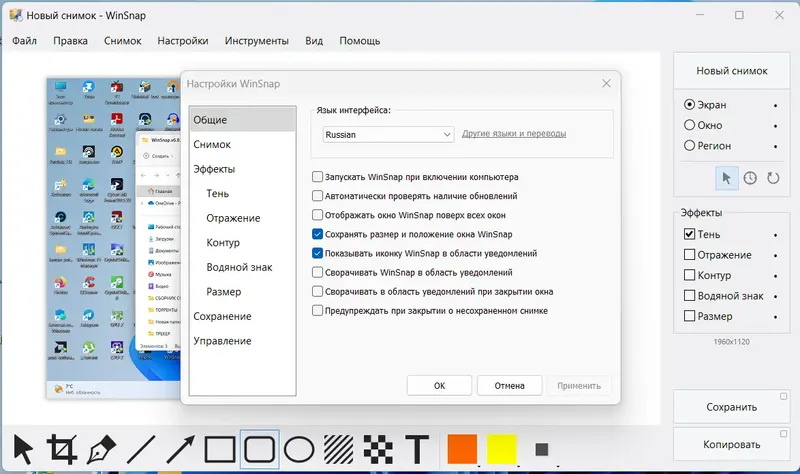Select the Pen drawing tool

tap(102, 450)
